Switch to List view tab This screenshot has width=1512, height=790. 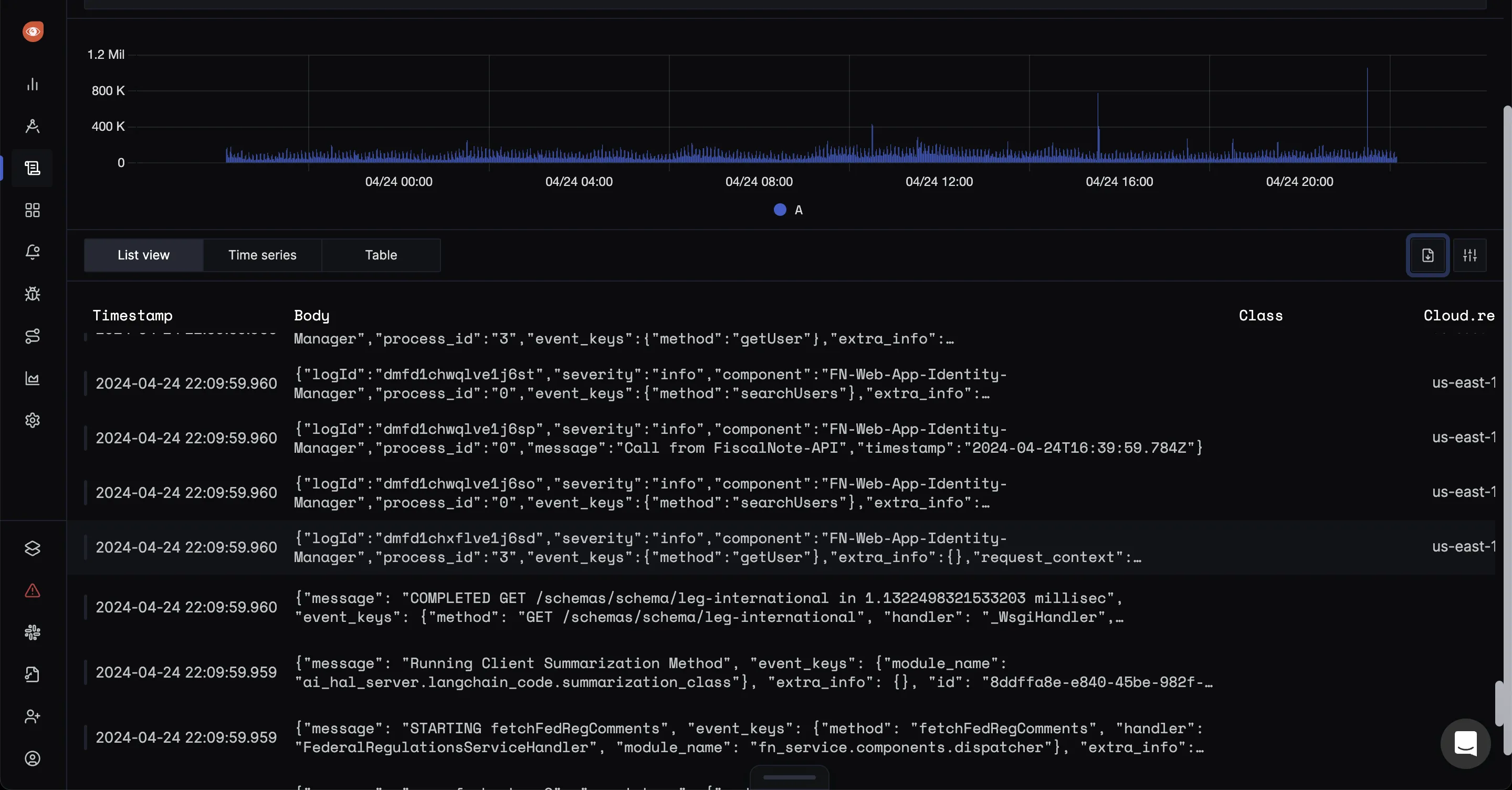(x=143, y=255)
